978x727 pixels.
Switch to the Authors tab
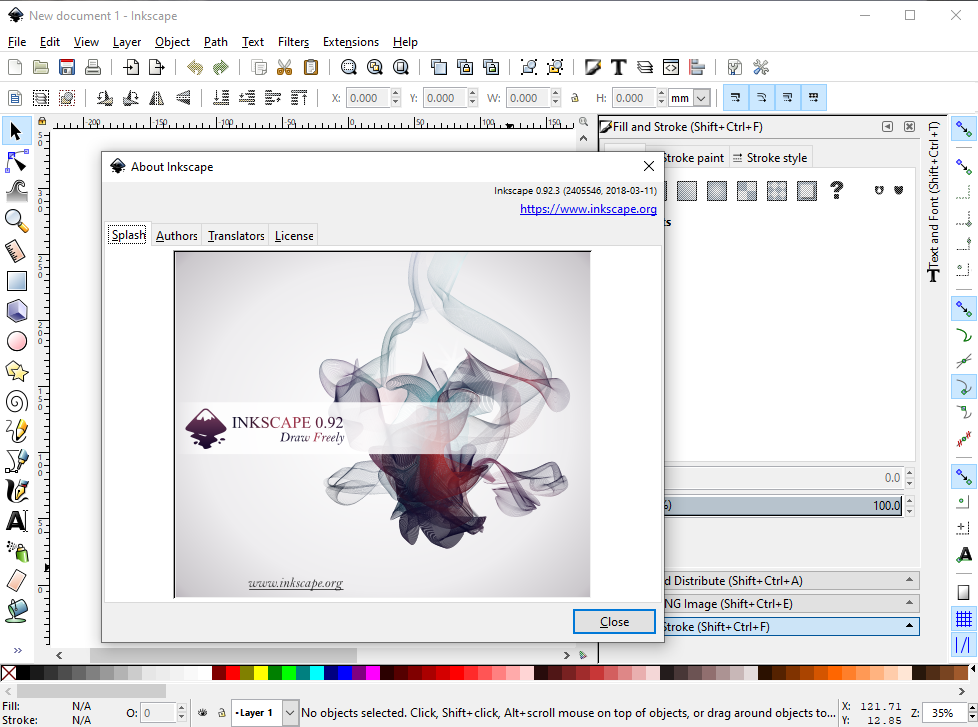point(176,235)
